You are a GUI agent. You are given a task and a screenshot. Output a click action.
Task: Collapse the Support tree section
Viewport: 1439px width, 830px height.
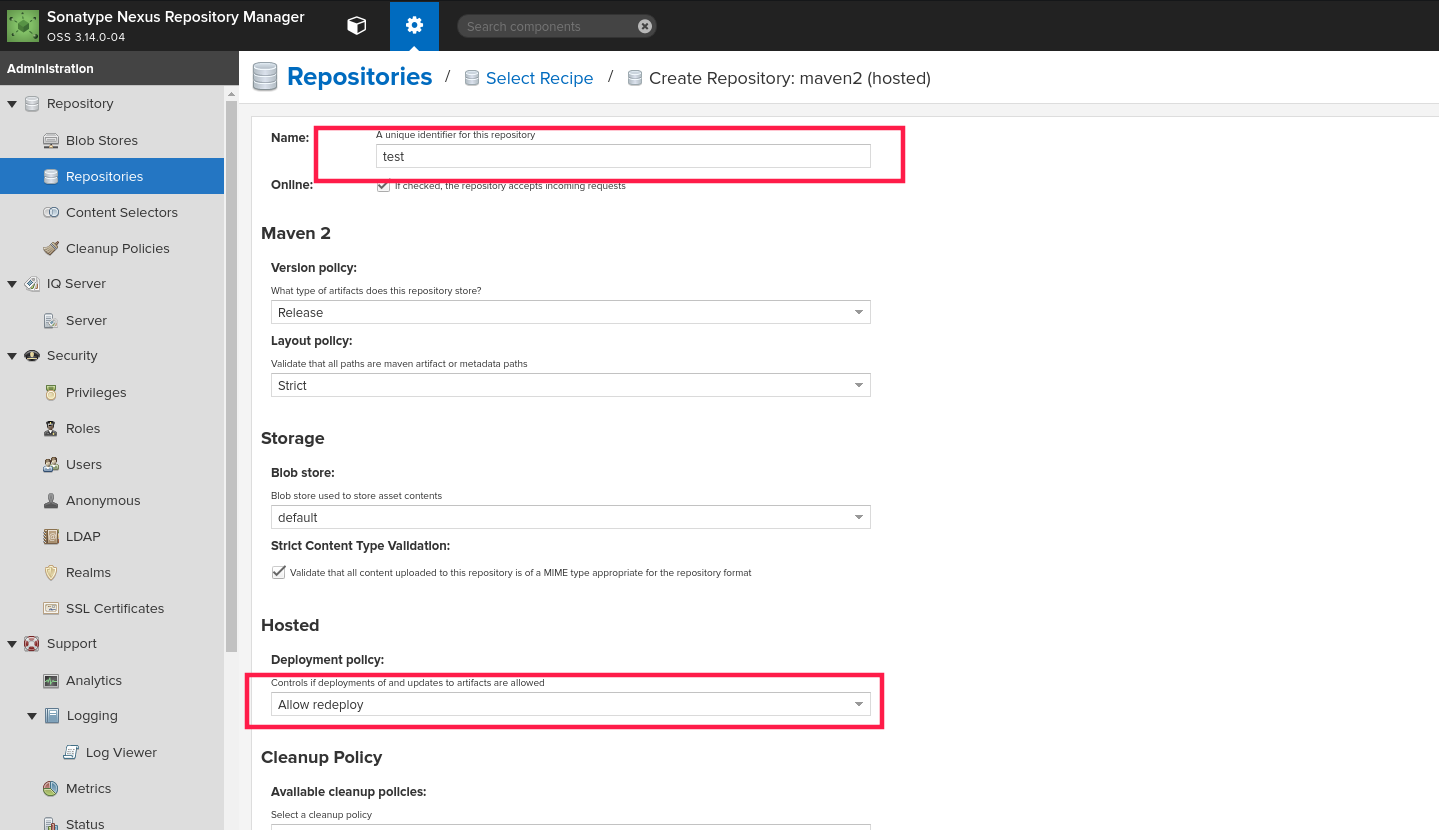click(12, 644)
